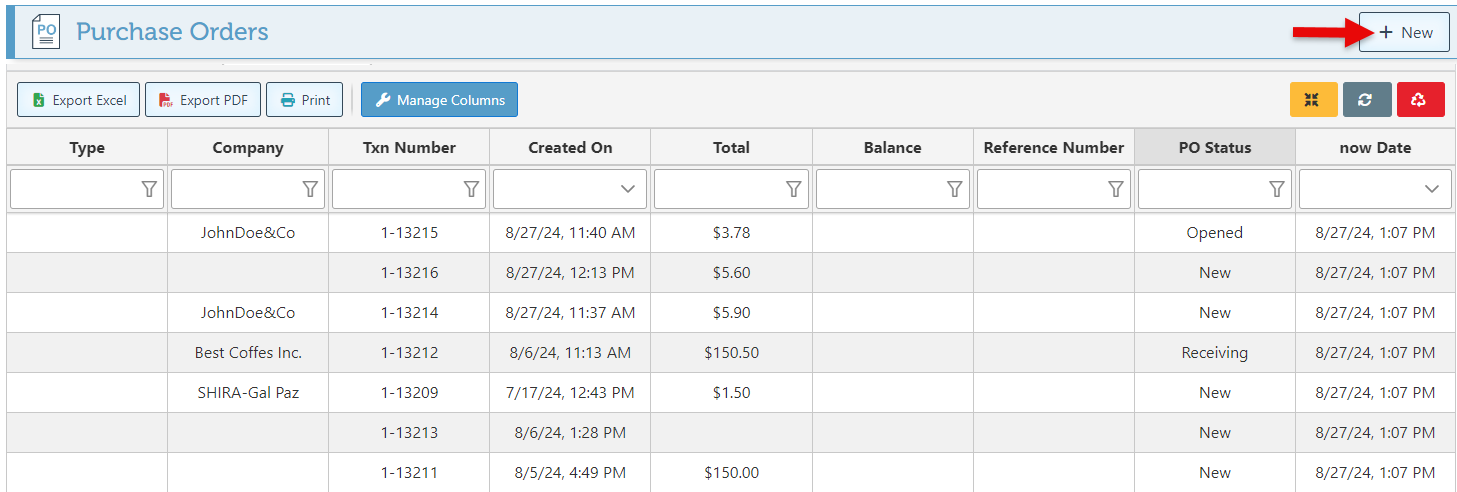Image resolution: width=1457 pixels, height=492 pixels.
Task: Click the yellow collapse icon button
Action: (x=1313, y=100)
